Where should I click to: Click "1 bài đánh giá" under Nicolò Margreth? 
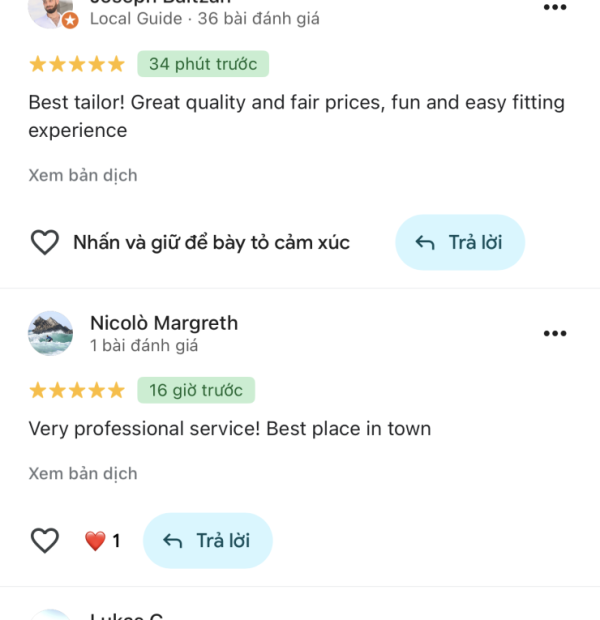pos(144,346)
